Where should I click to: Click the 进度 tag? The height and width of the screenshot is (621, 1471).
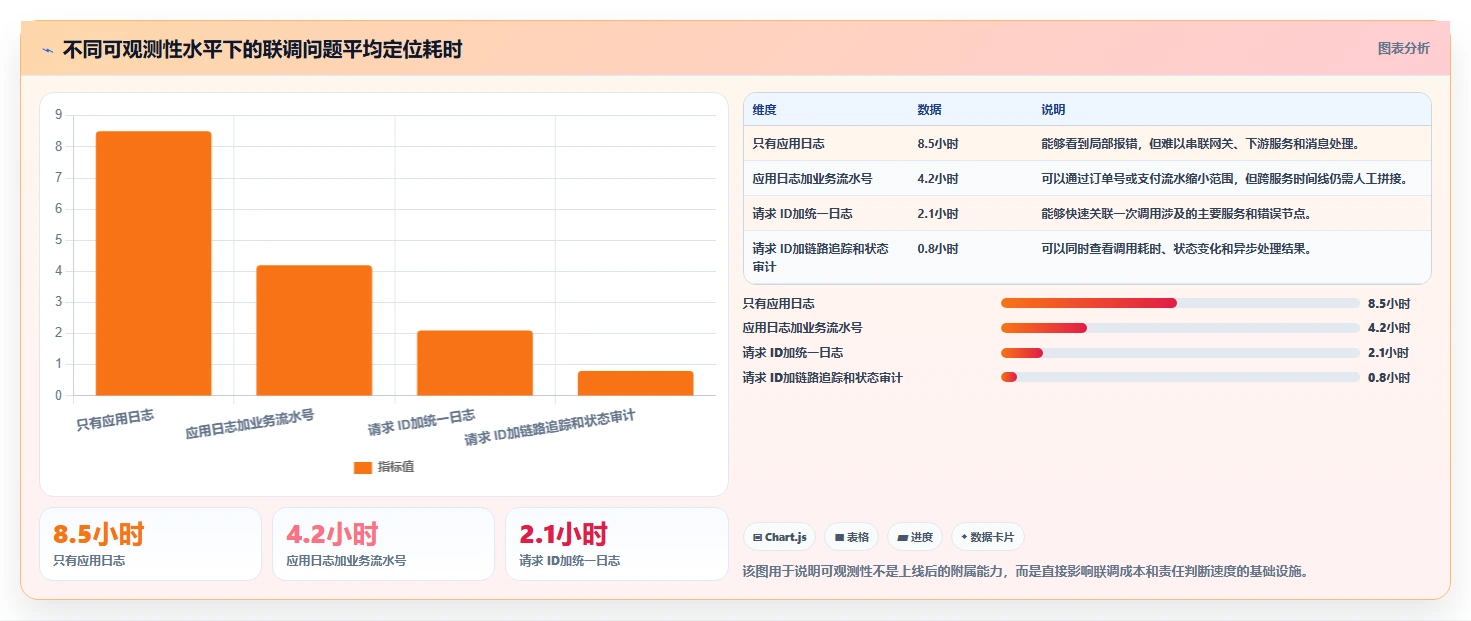[x=915, y=537]
